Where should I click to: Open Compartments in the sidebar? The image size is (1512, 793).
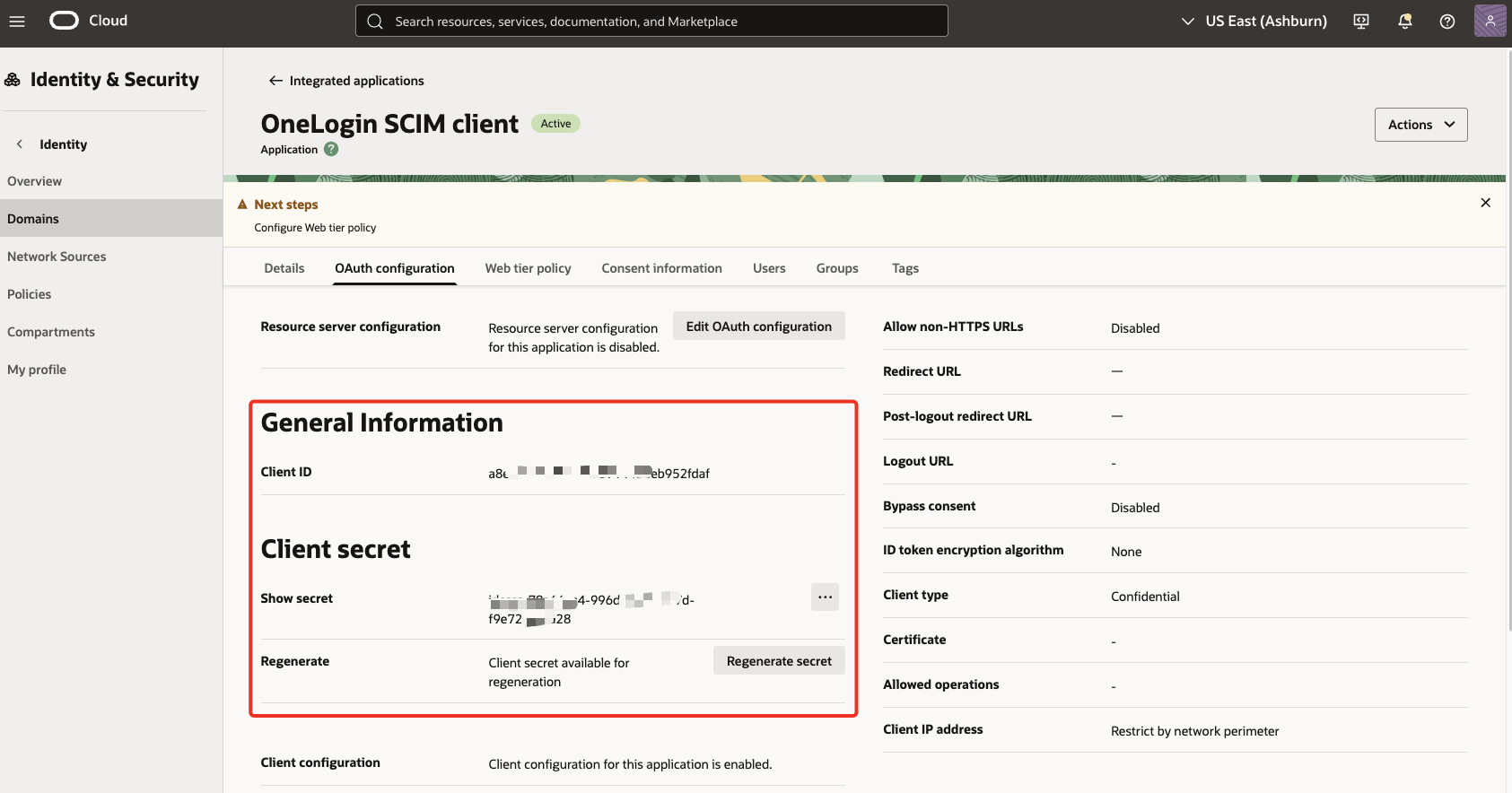(x=111, y=332)
